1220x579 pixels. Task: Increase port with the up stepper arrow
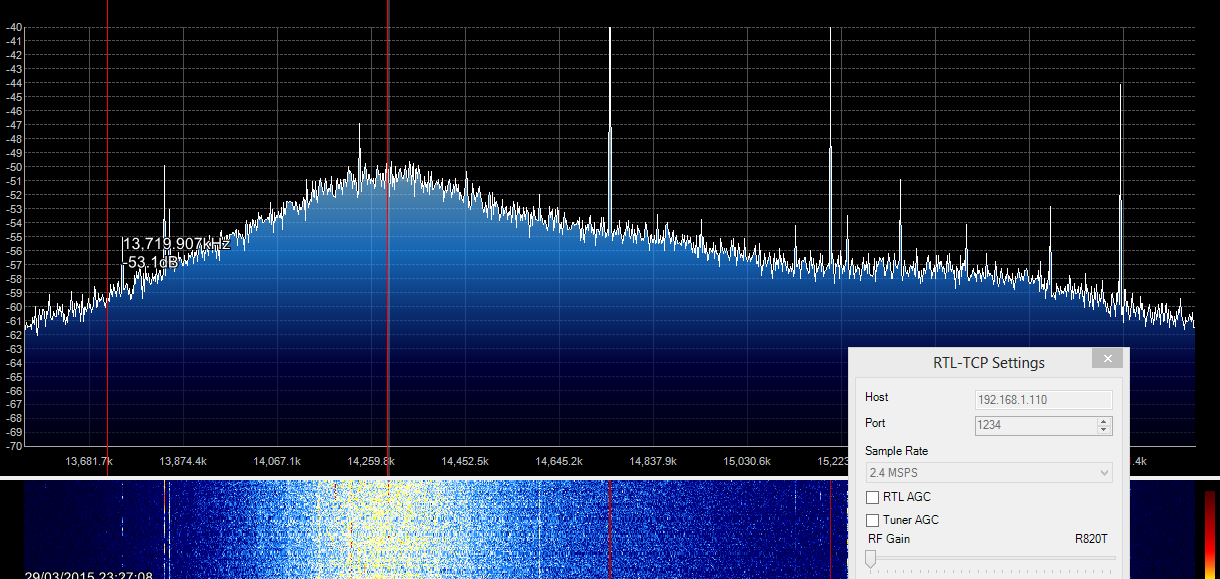coord(1104,421)
